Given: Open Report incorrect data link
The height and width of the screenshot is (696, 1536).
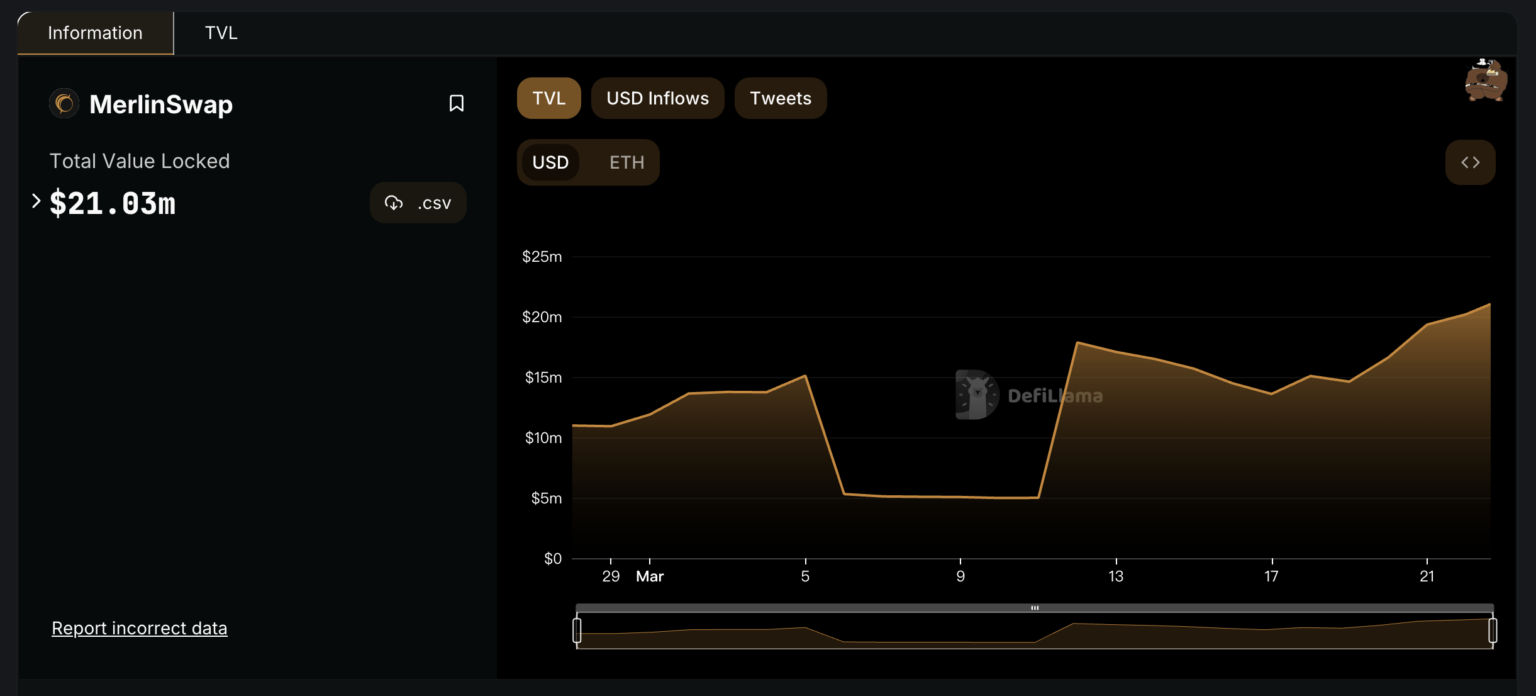Looking at the screenshot, I should [x=139, y=627].
